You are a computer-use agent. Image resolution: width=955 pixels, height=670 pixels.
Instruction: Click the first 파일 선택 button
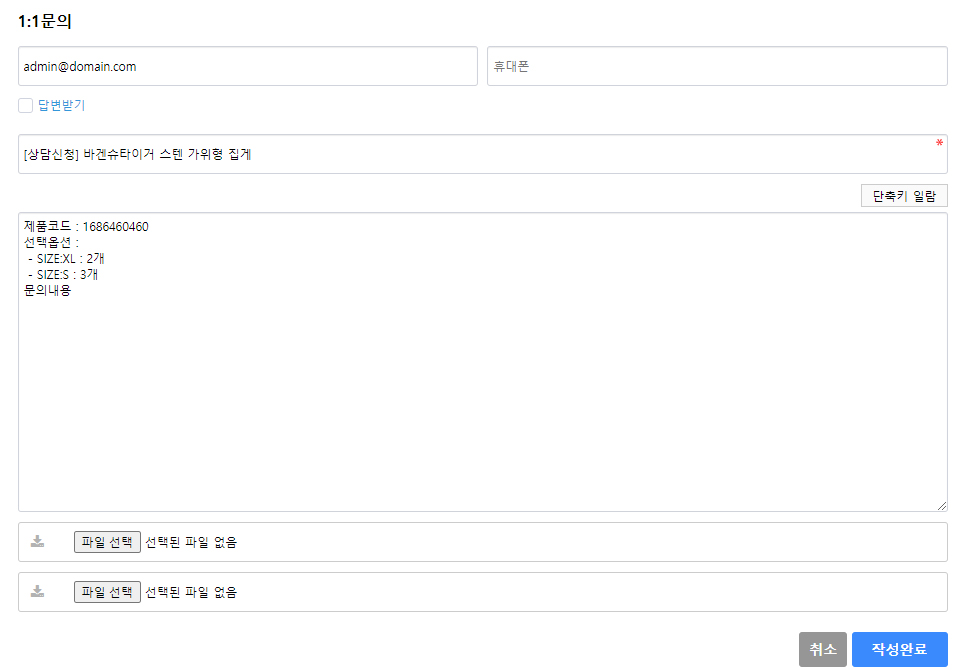point(107,541)
